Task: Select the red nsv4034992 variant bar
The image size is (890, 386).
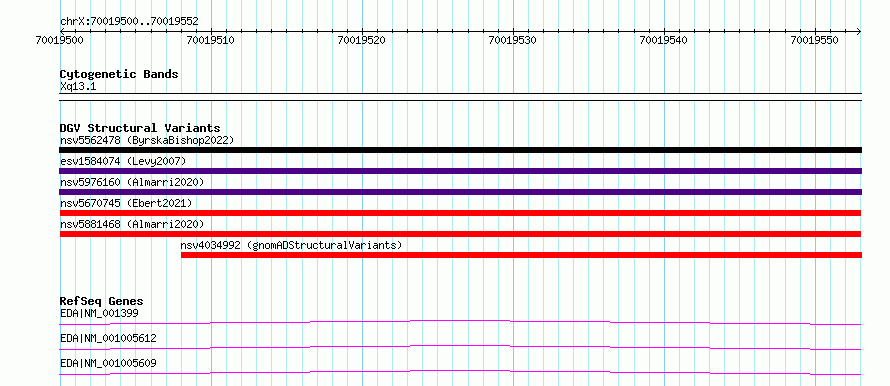Action: coord(521,255)
